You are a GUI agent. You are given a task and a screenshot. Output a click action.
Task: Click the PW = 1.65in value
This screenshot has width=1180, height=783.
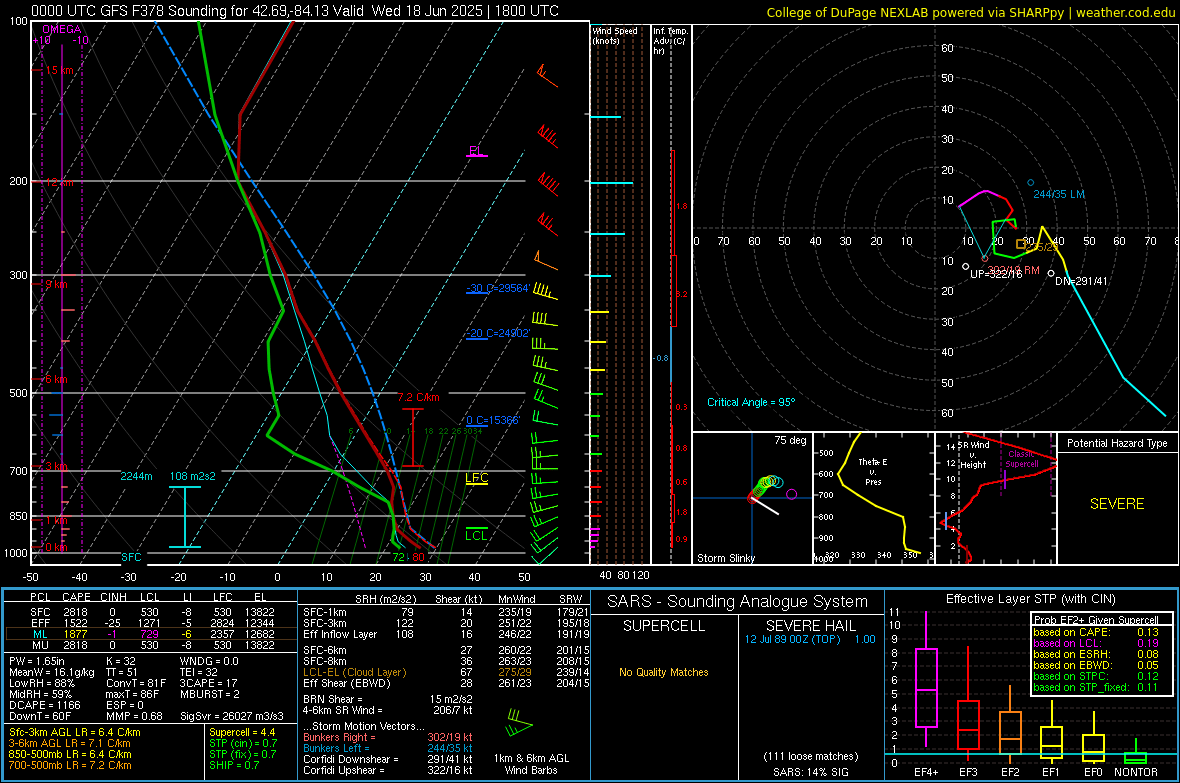(39, 661)
